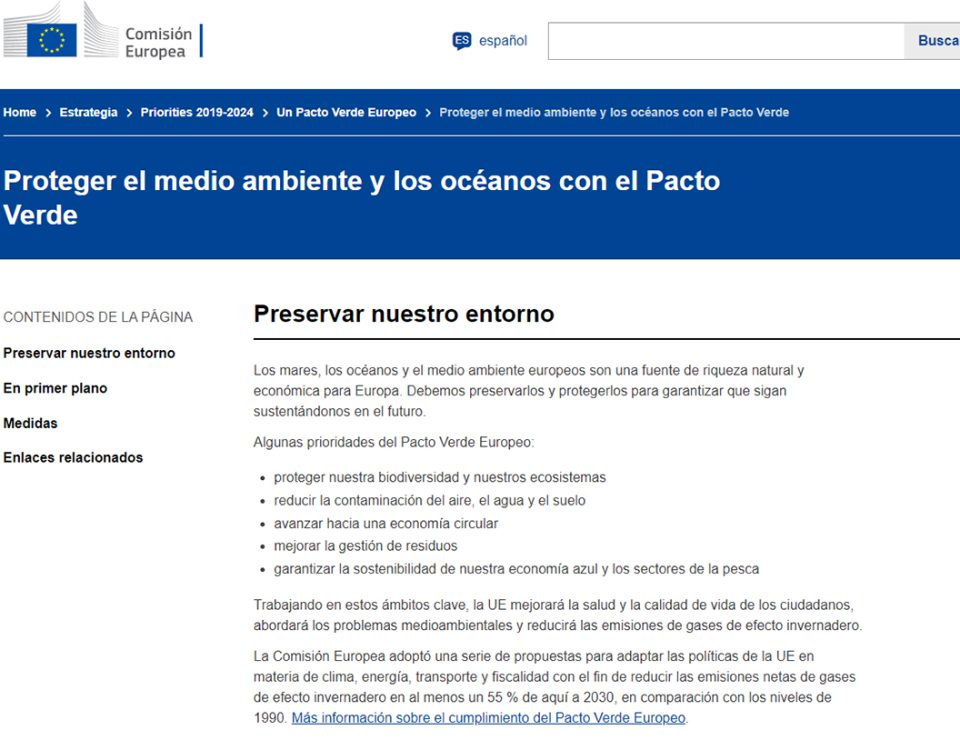Image resolution: width=960 pixels, height=750 pixels.
Task: Click the last breadcrumb item for current page
Action: coord(614,113)
